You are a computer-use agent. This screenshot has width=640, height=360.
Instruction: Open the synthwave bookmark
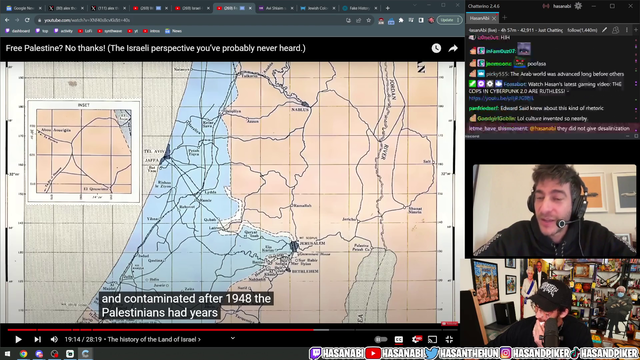(110, 31)
